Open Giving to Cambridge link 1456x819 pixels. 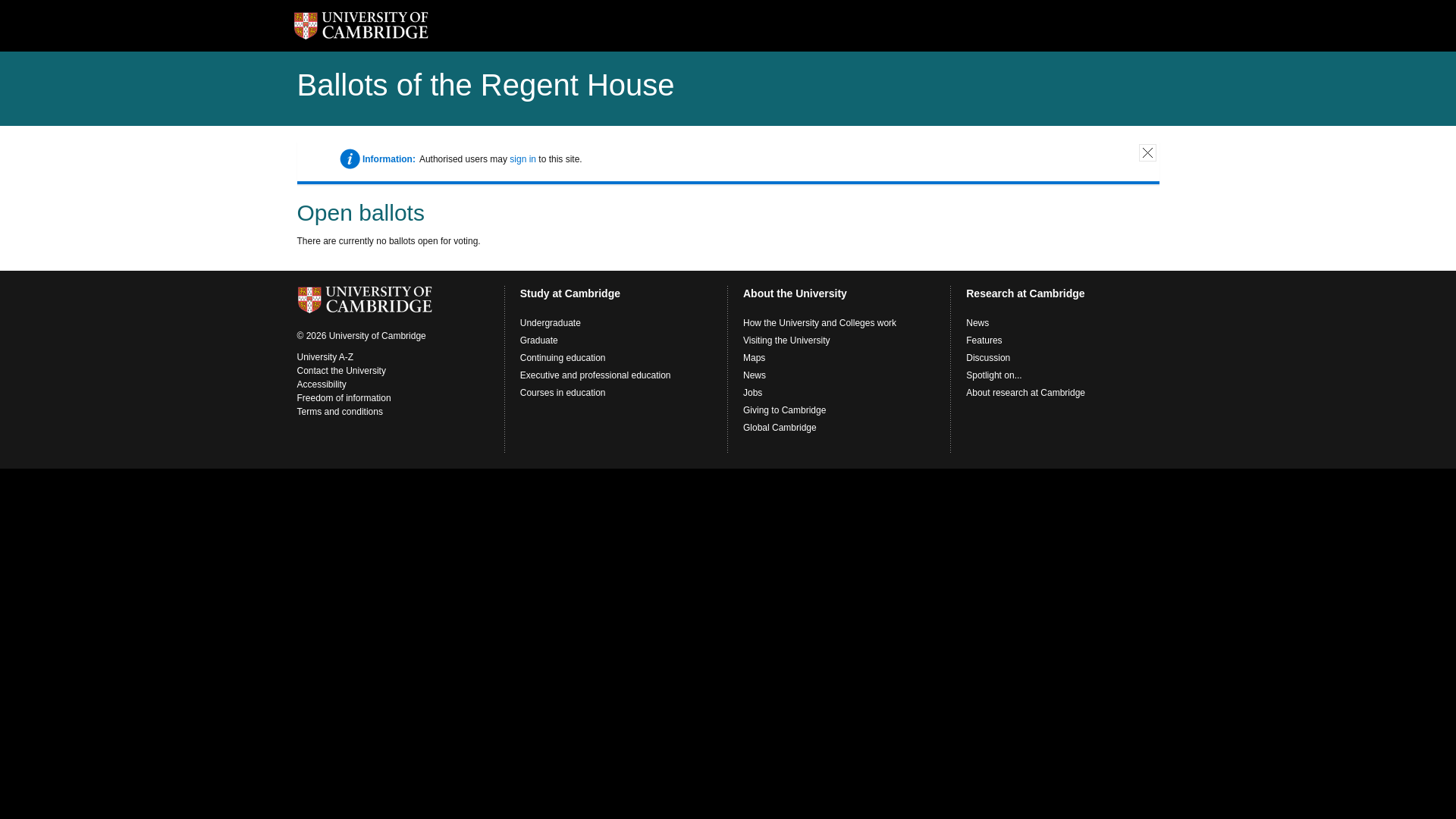click(785, 410)
